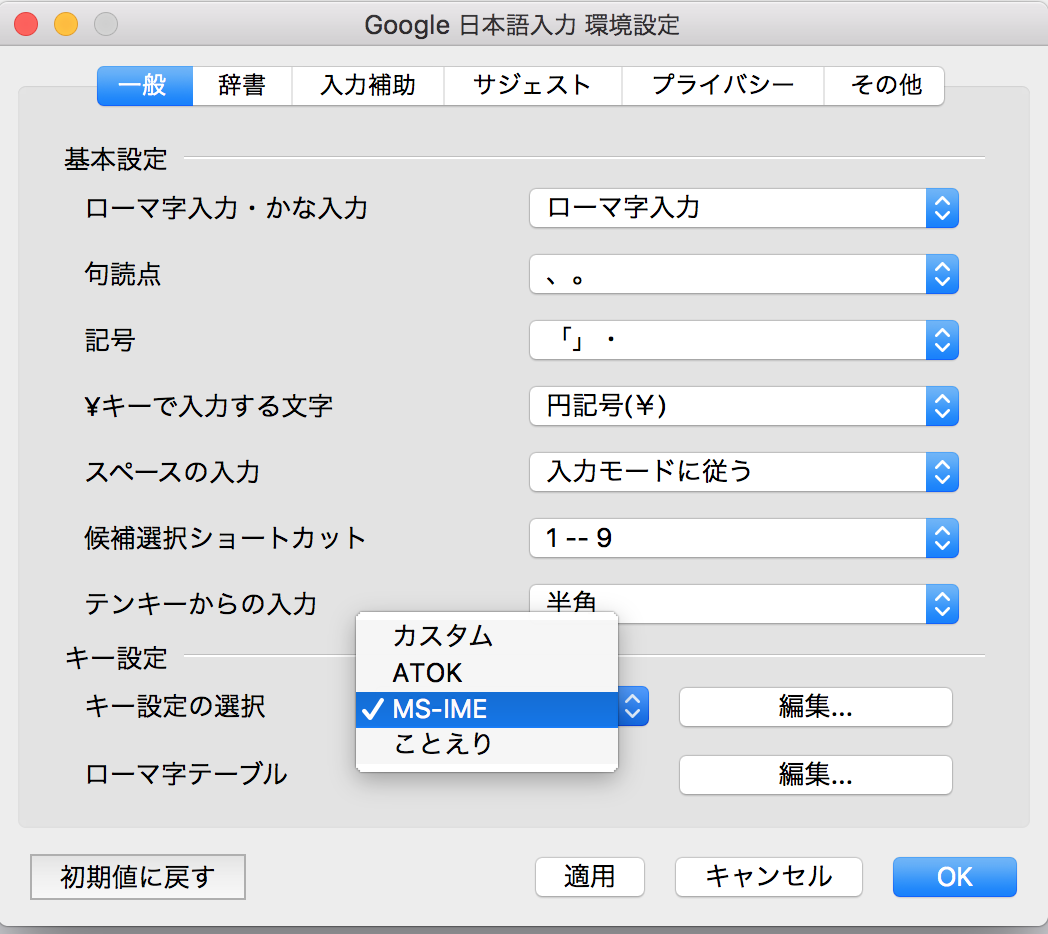Close the window with red button

point(26,25)
